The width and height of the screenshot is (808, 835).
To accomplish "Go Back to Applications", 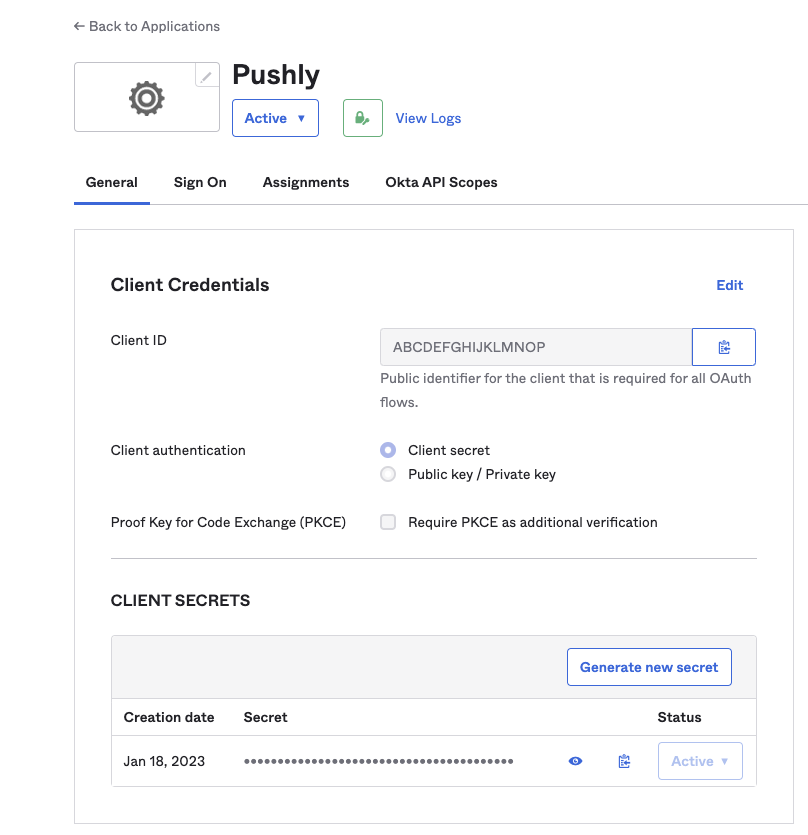I will click(147, 26).
